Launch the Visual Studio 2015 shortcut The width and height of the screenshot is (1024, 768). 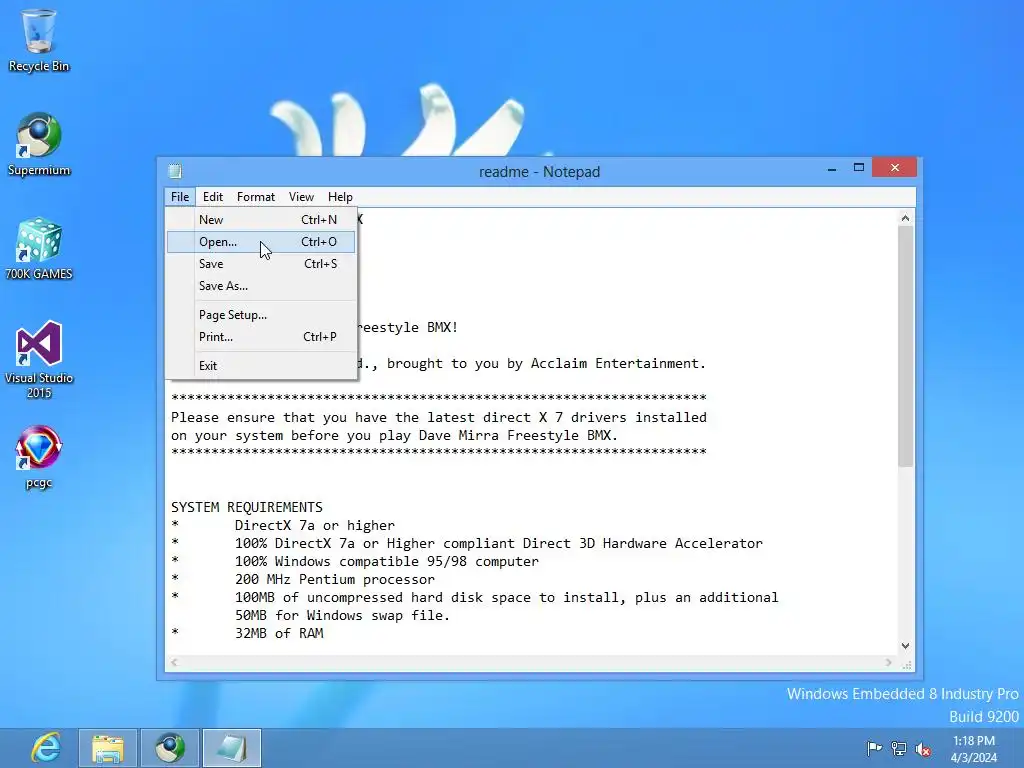coord(39,360)
